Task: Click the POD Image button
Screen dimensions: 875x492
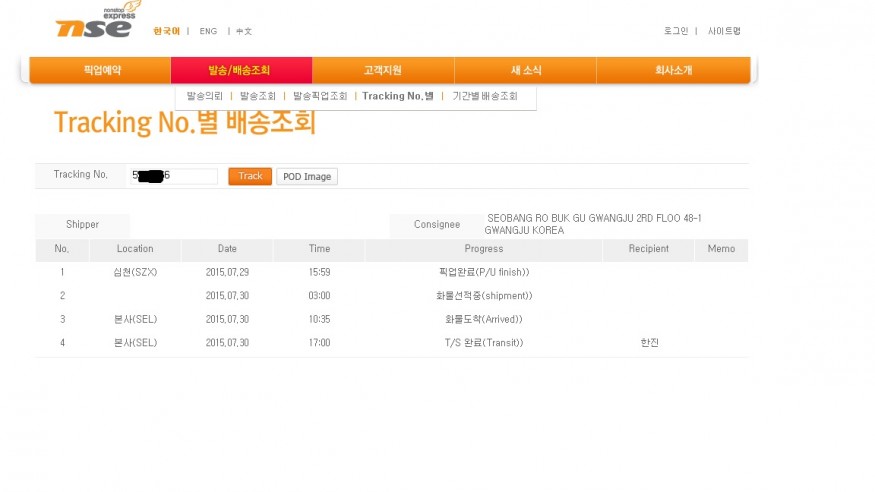Action: [x=307, y=176]
